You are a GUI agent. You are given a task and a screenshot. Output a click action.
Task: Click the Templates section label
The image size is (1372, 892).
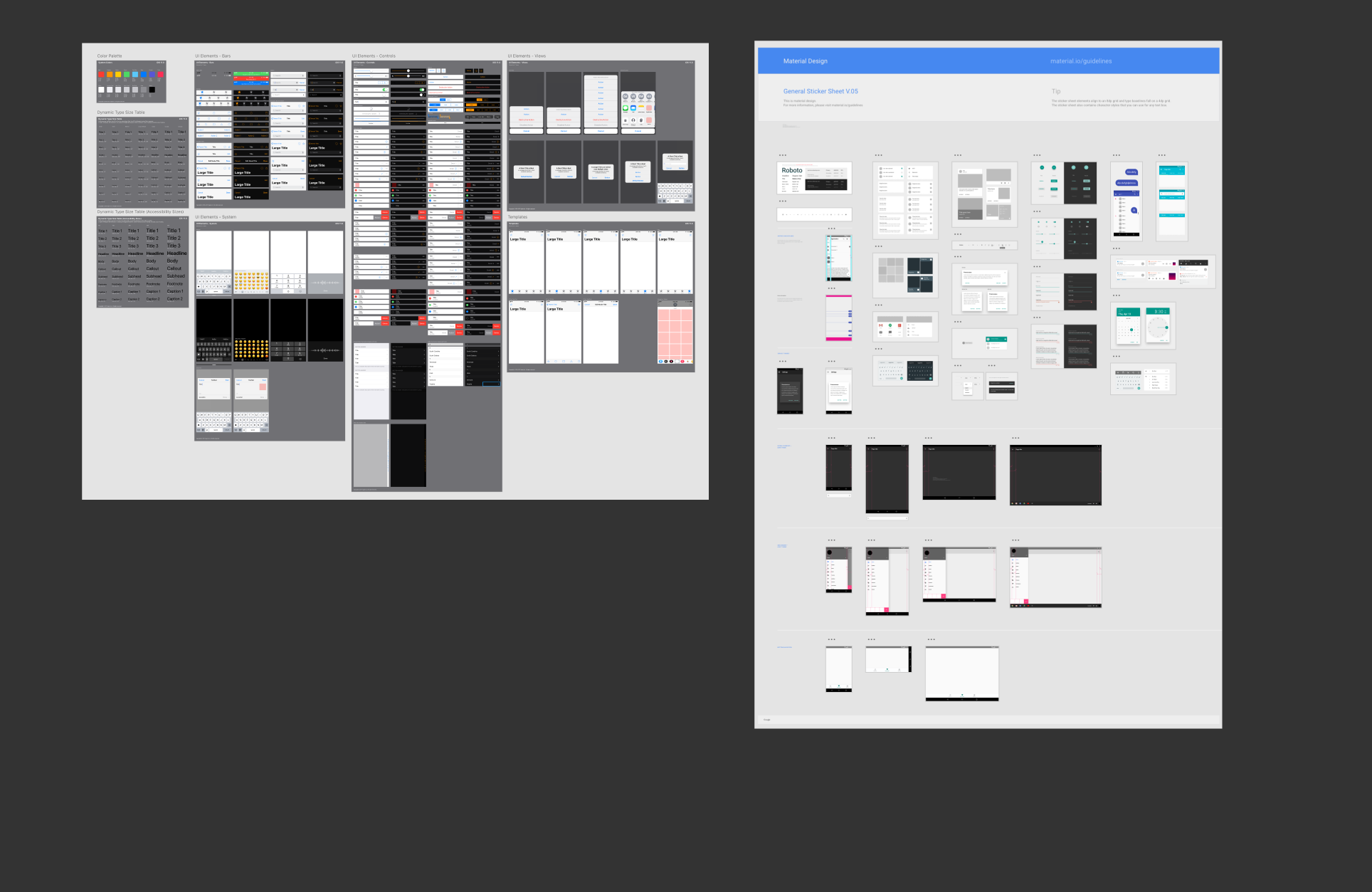517,217
